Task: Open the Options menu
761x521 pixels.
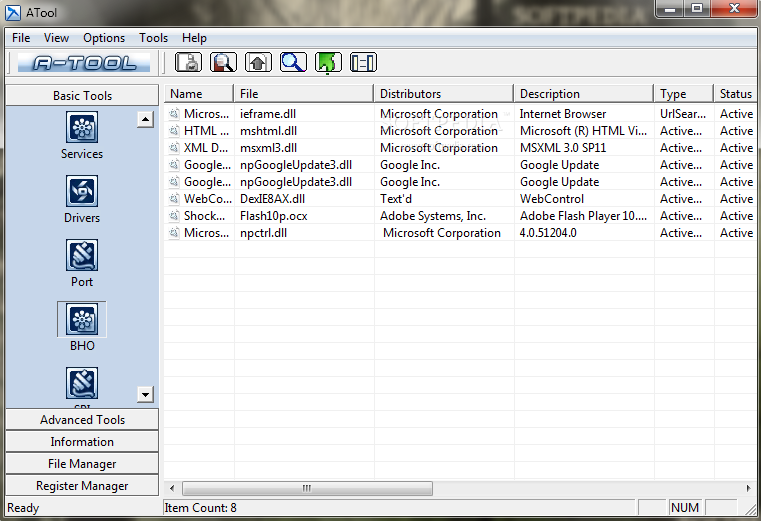Action: (104, 38)
